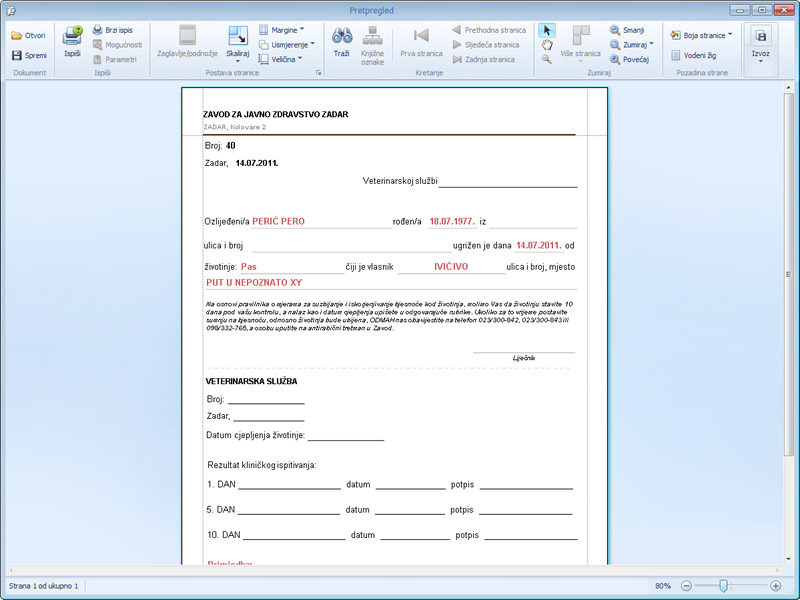This screenshot has height=600, width=800.
Task: Minimize the Pretpregled window
Action: click(x=739, y=10)
